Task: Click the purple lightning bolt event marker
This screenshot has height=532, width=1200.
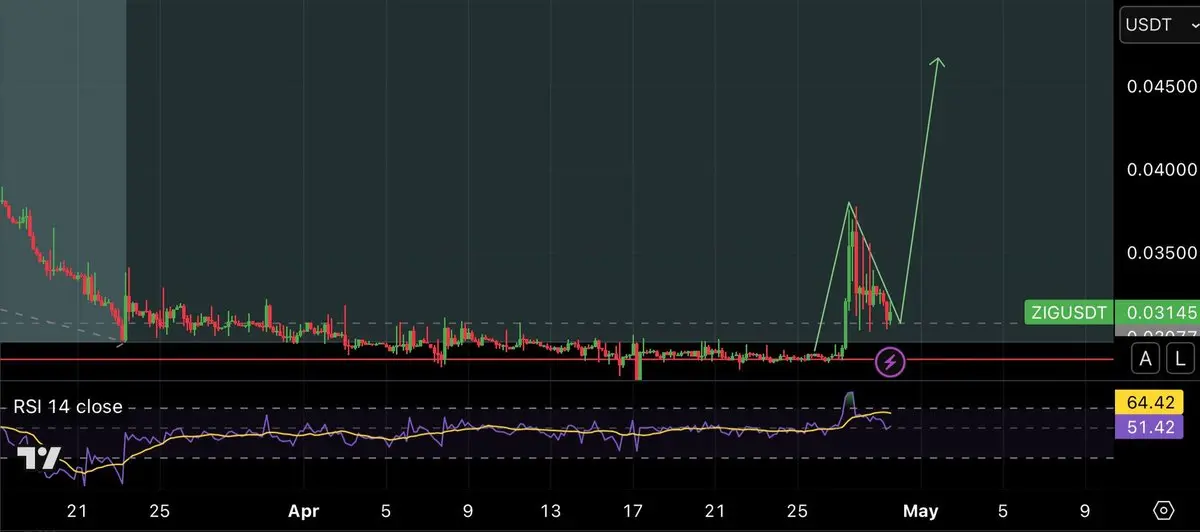Action: click(x=890, y=362)
